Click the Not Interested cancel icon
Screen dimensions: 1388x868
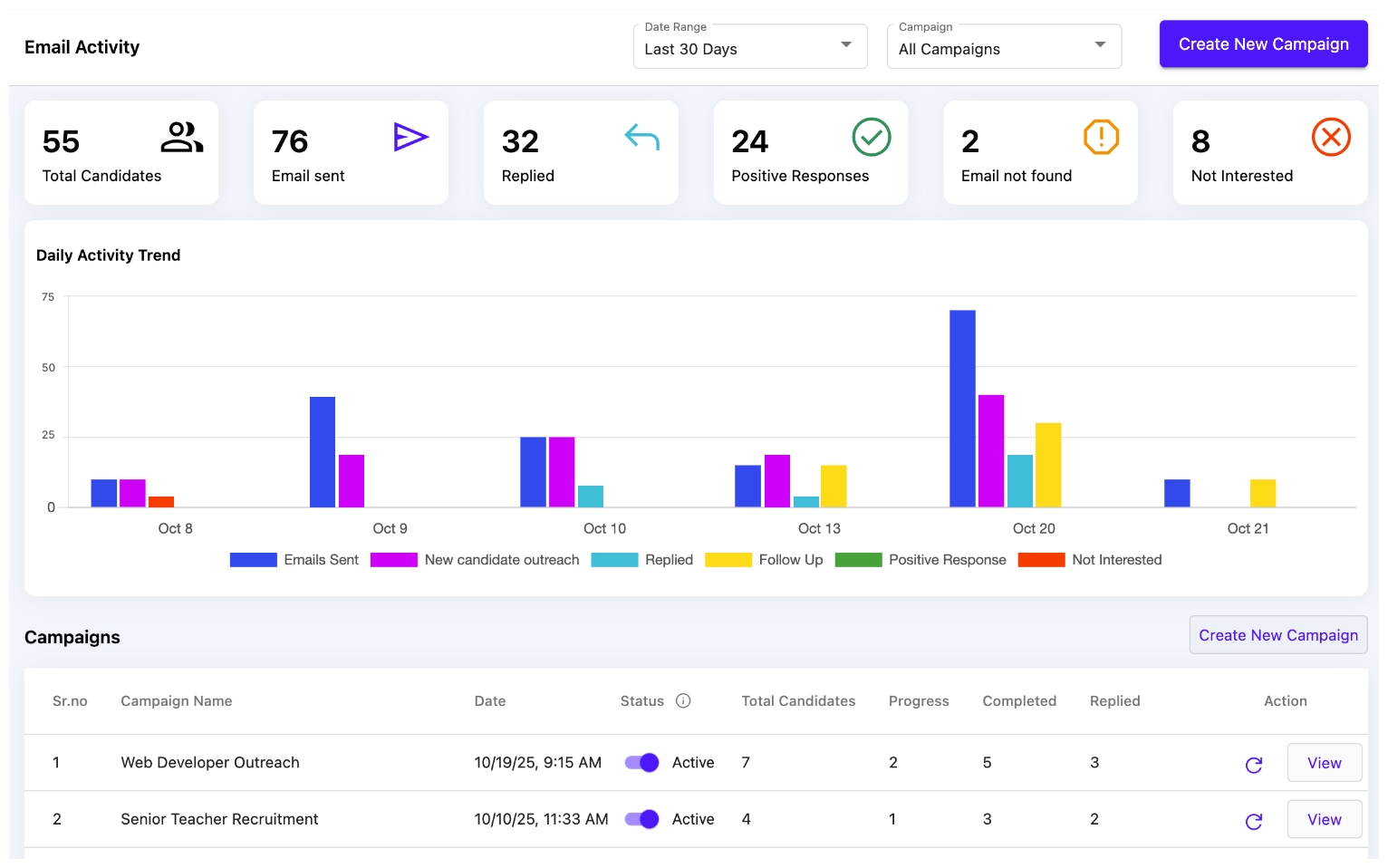click(1331, 136)
